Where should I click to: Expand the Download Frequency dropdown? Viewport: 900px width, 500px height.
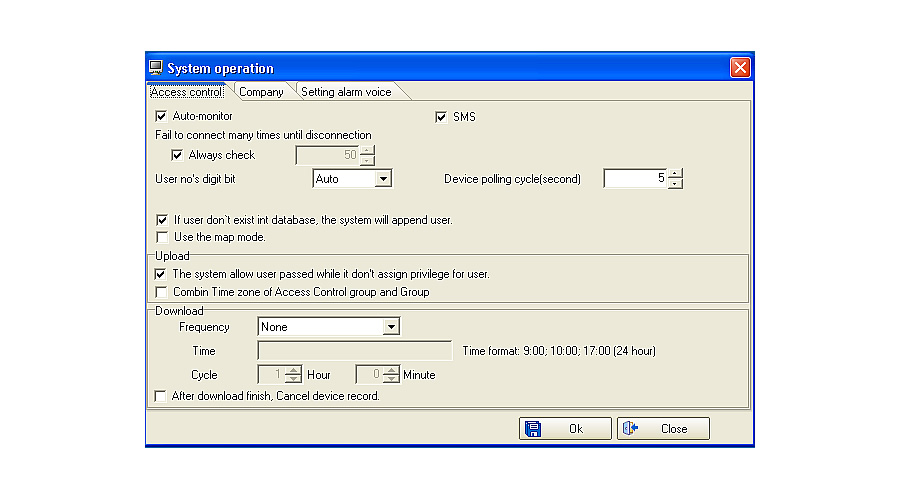click(391, 327)
